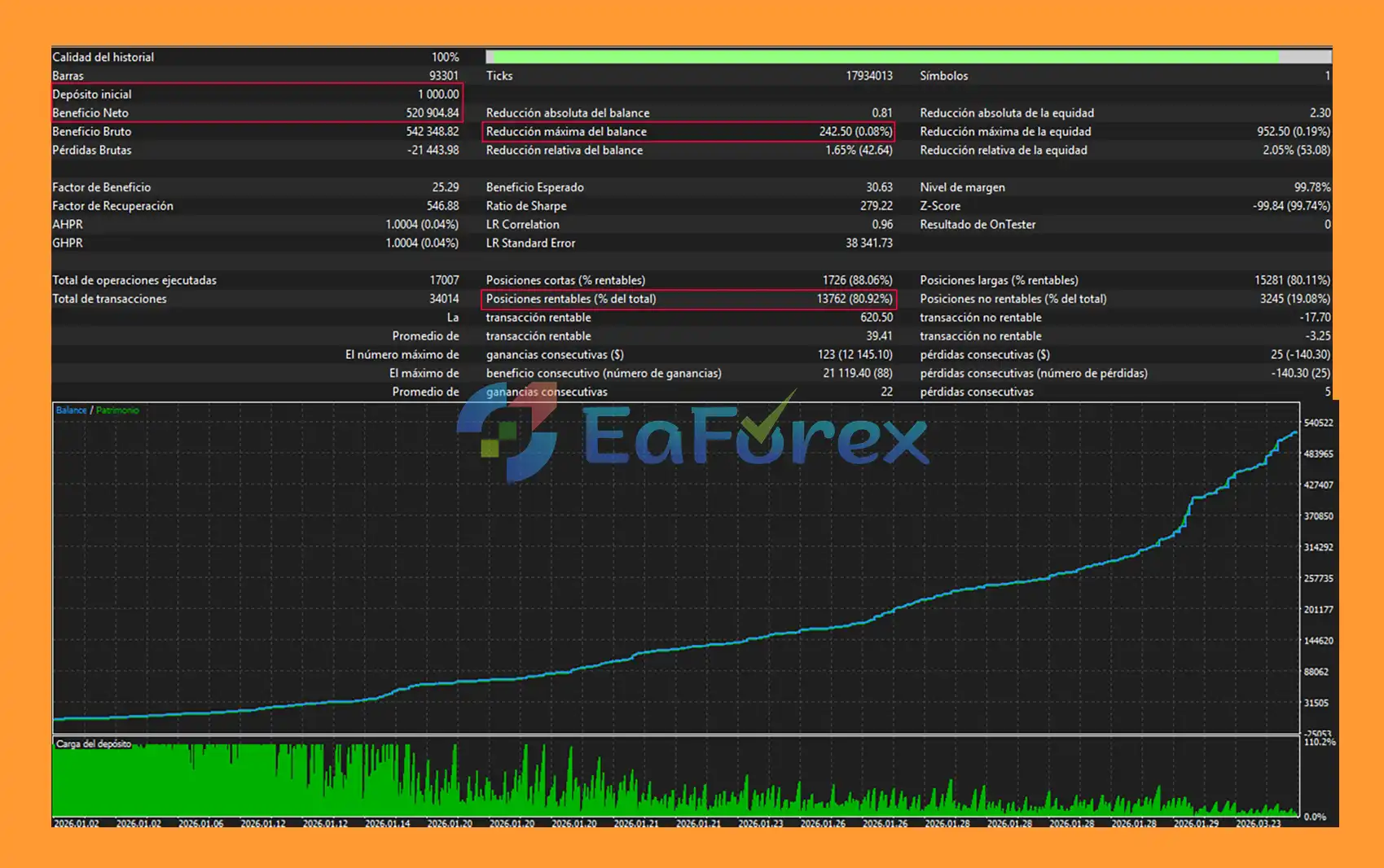This screenshot has width=1384, height=868.
Task: Click the Carga del depósito chart label
Action: (93, 744)
